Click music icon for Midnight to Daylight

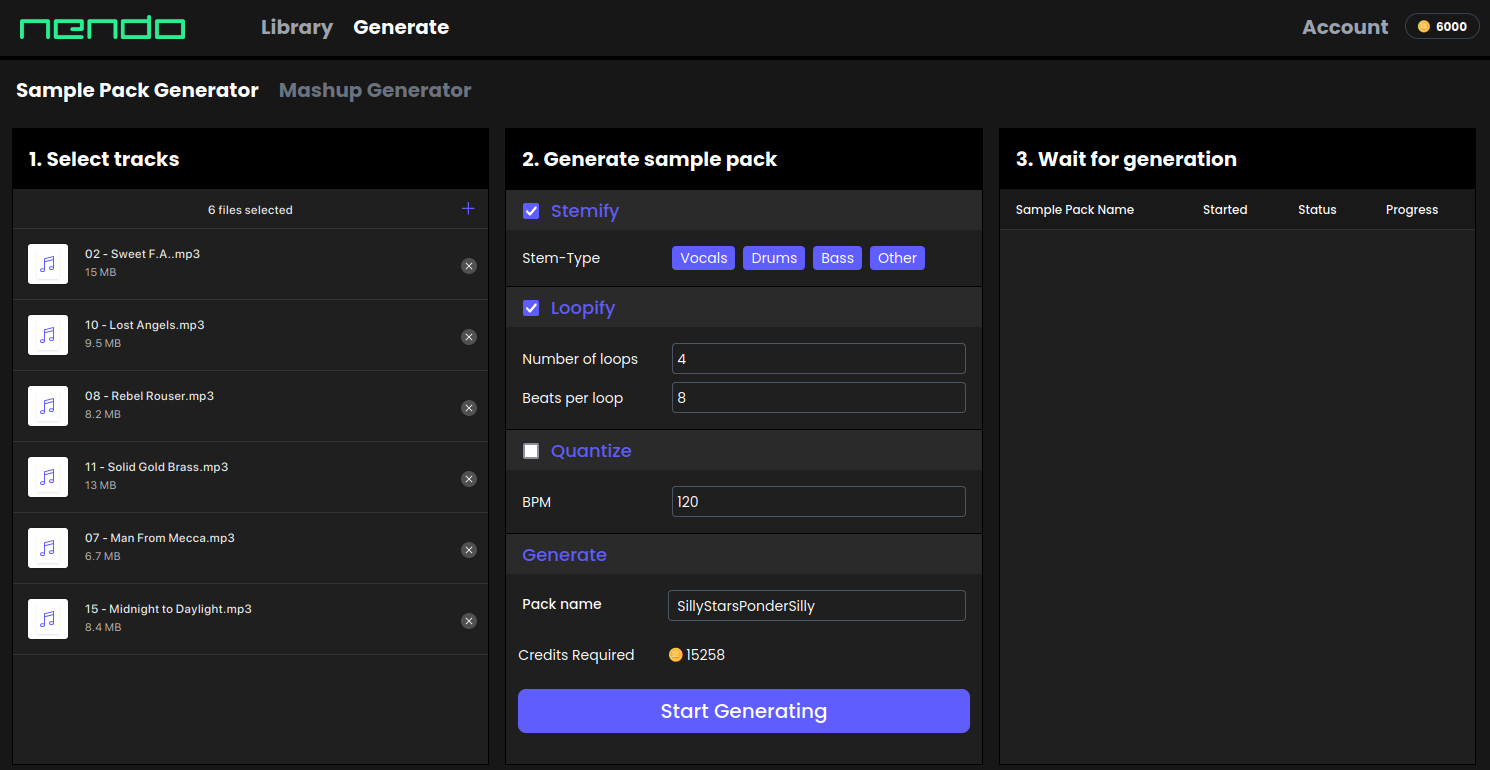(x=48, y=619)
